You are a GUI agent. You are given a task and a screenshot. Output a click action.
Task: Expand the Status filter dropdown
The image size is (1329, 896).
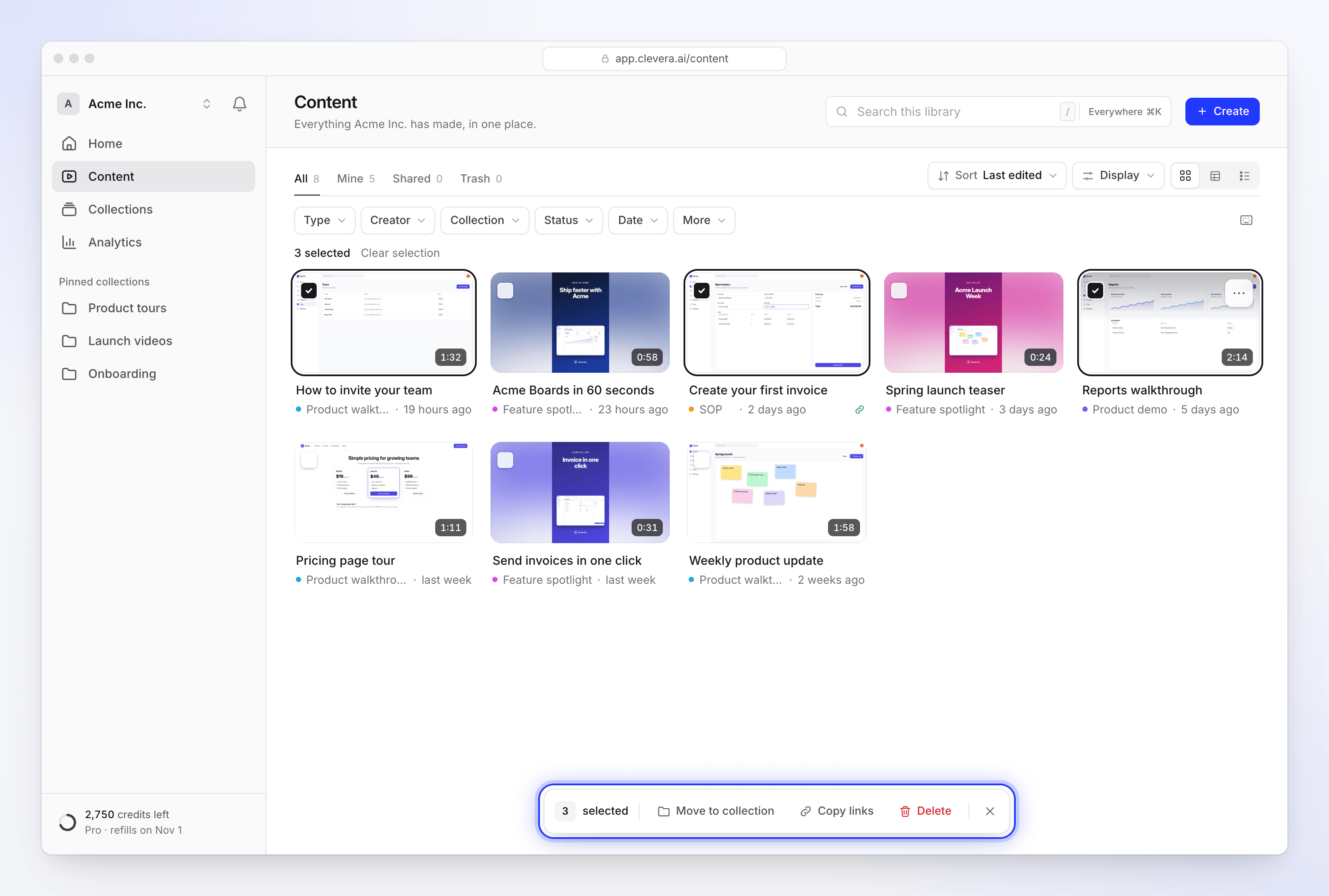coord(569,221)
